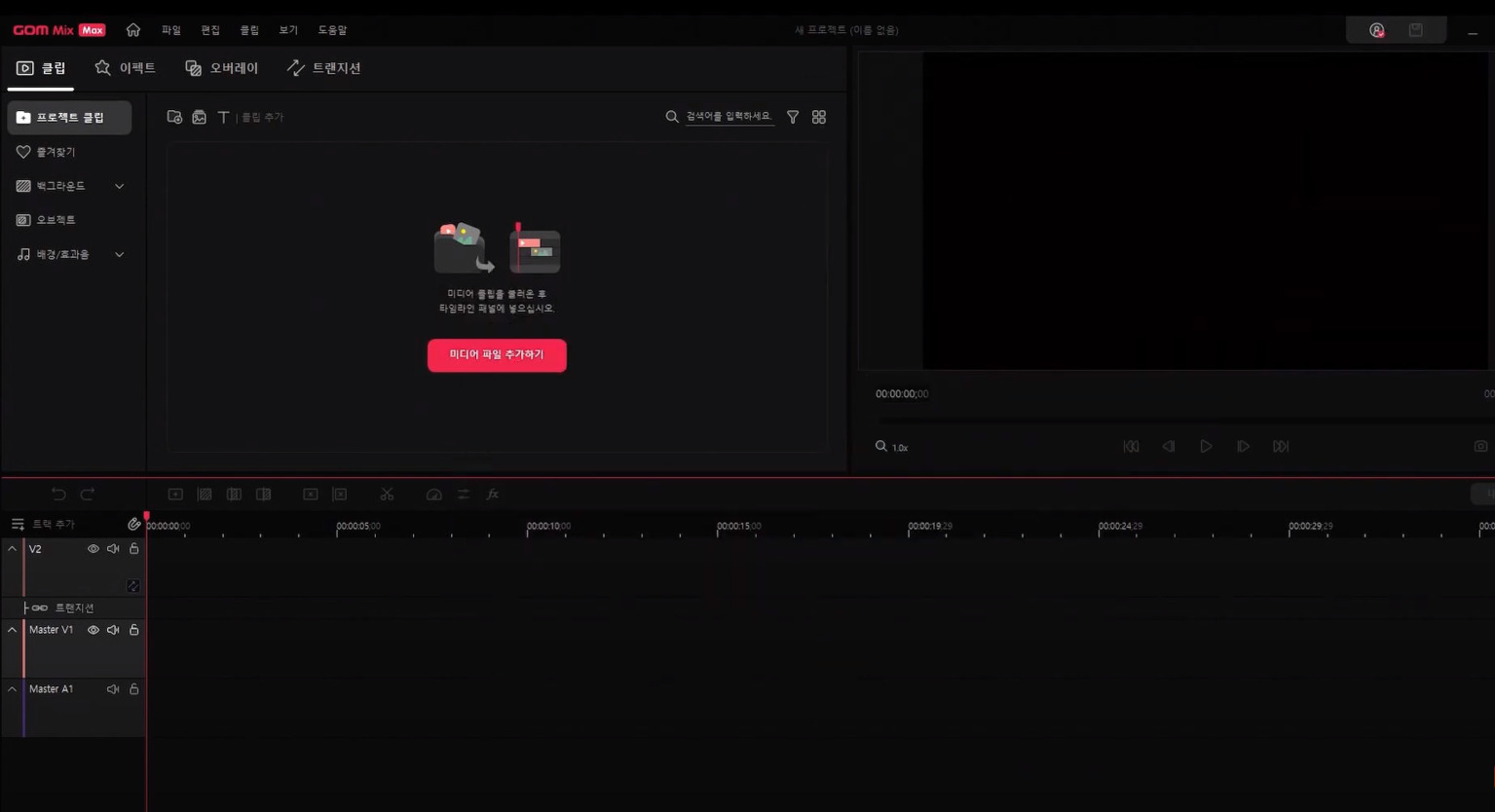Image resolution: width=1495 pixels, height=812 pixels.
Task: Click the V2 track sync icon
Action: pos(133,586)
